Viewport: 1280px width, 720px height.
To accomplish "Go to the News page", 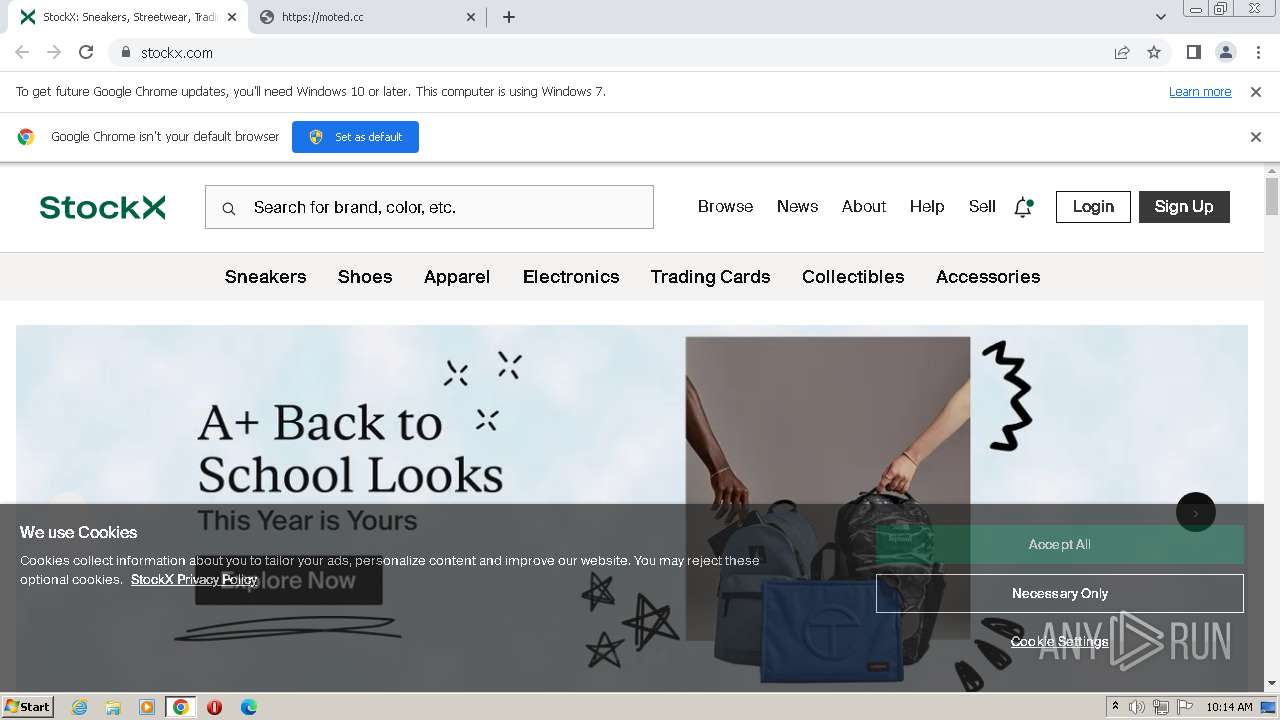I will tap(797, 207).
